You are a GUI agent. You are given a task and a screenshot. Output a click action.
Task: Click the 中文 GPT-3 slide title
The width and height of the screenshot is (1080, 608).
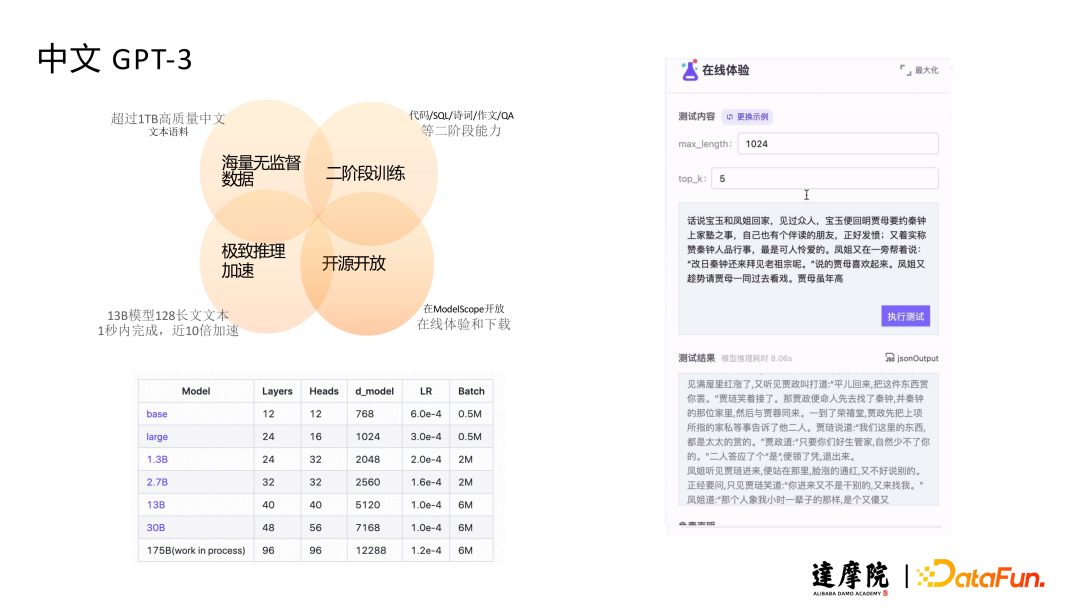[114, 59]
